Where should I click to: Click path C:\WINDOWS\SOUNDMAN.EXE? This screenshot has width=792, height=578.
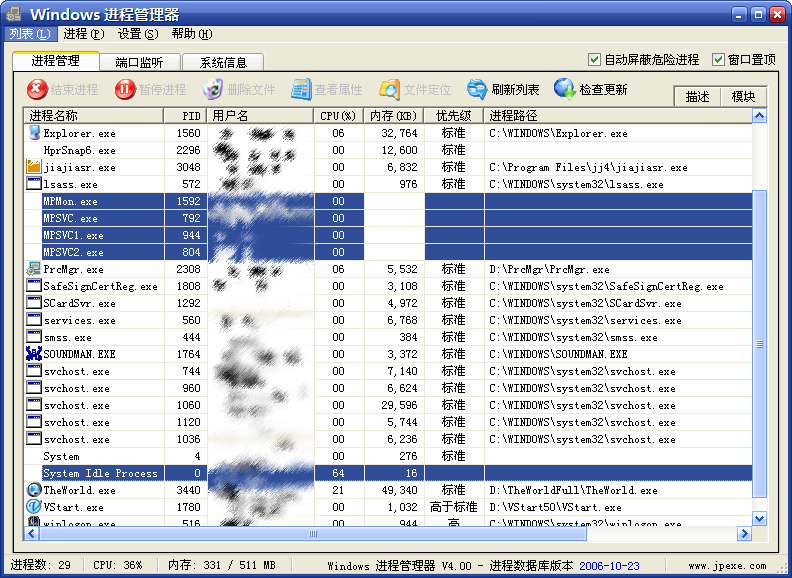click(x=558, y=354)
